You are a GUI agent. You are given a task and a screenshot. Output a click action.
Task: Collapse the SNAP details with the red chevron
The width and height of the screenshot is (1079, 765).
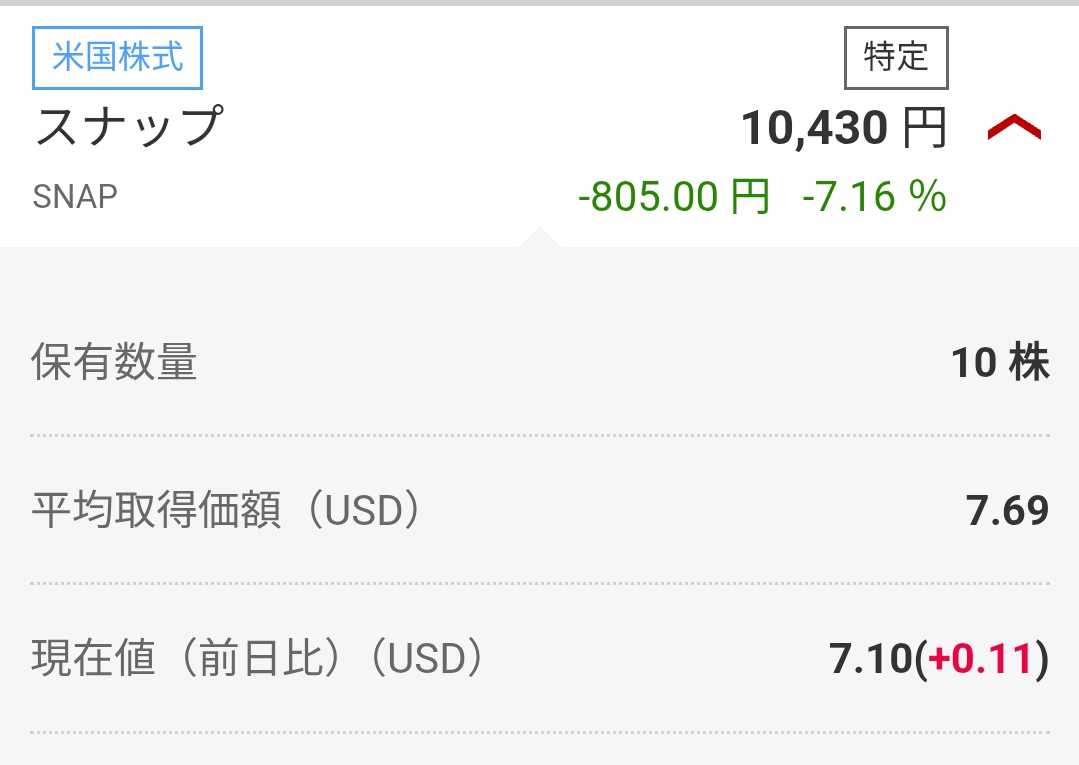[x=1014, y=129]
